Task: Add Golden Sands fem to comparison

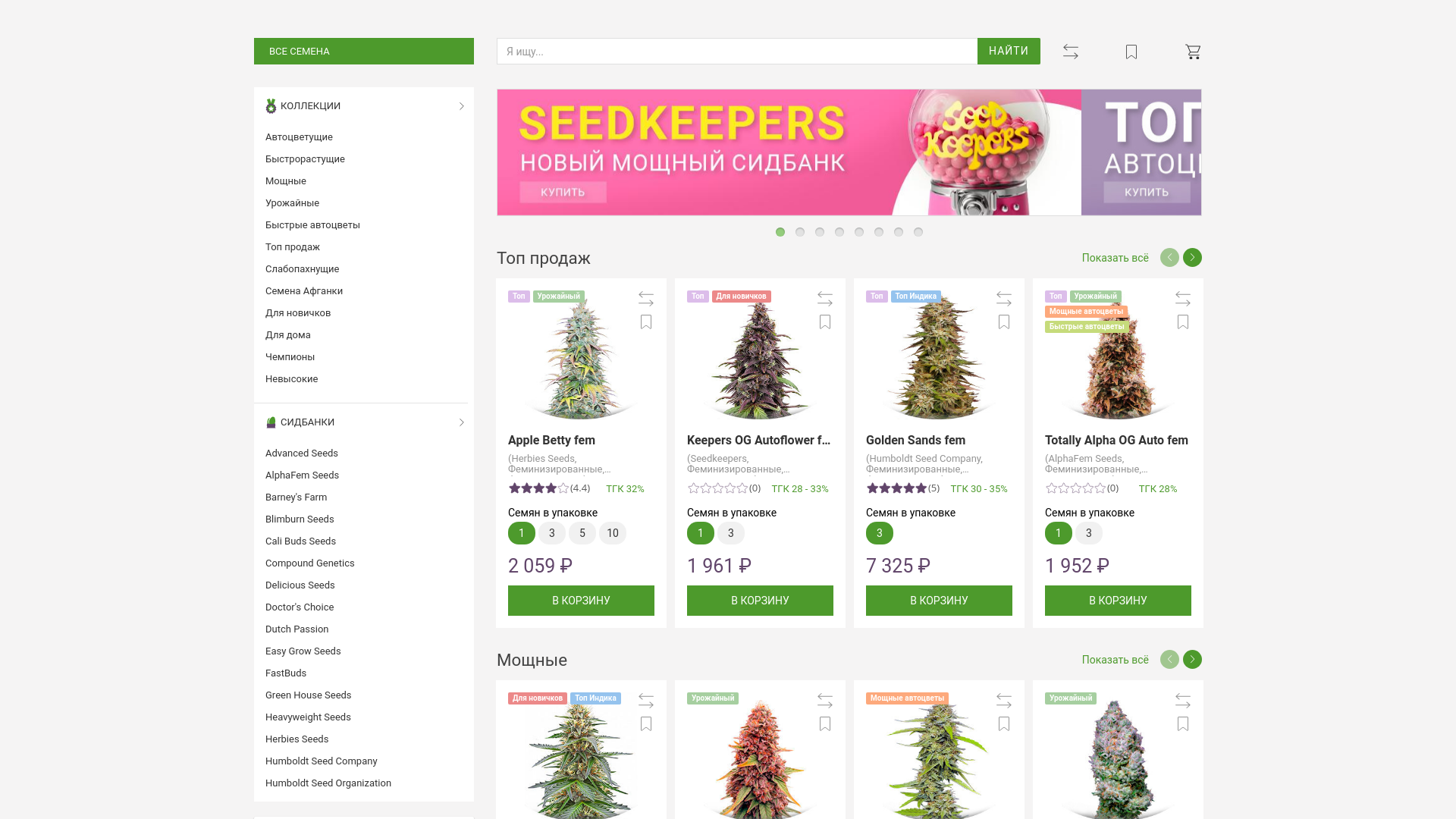Action: coord(1004,299)
